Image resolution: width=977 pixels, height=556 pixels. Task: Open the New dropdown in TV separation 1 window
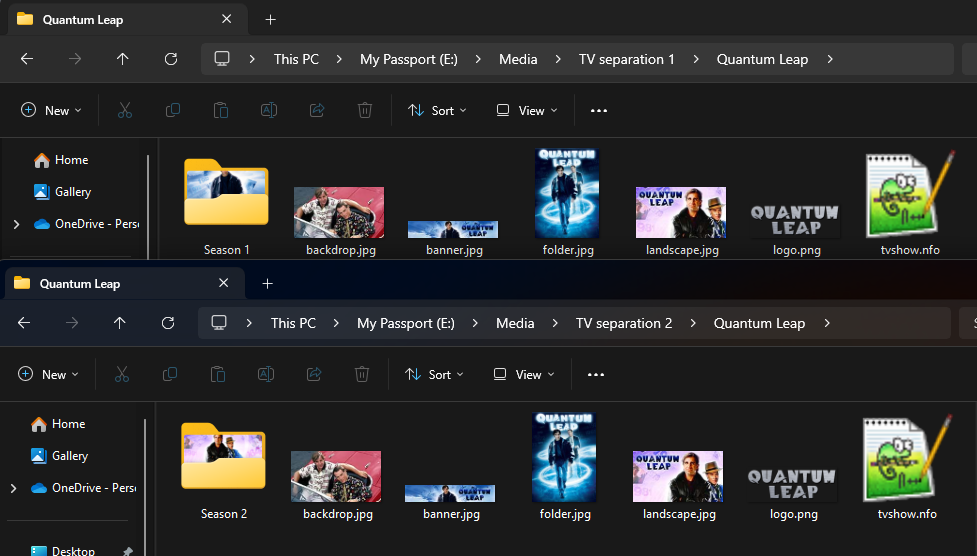(x=51, y=110)
